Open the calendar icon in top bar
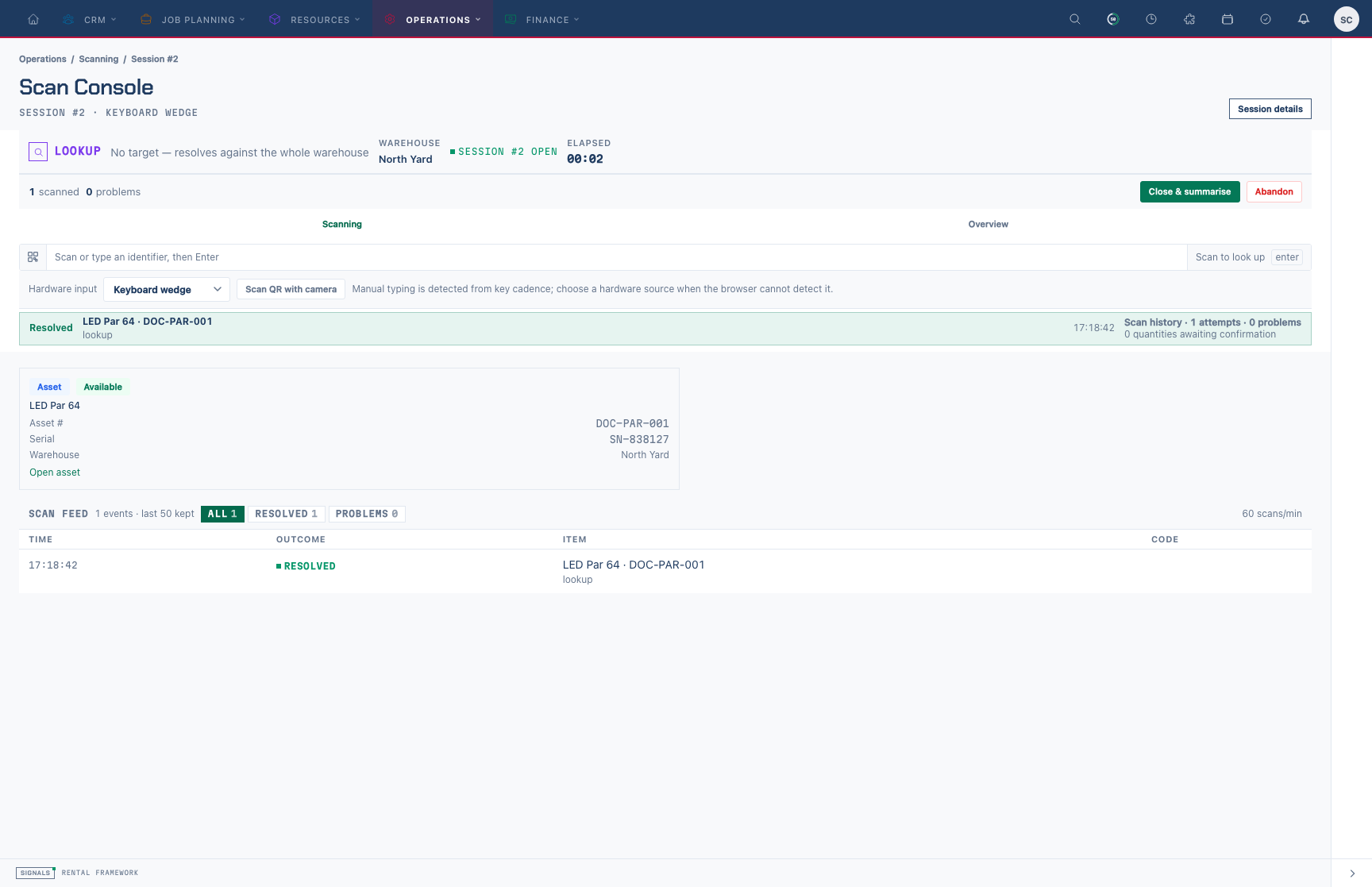Image resolution: width=1372 pixels, height=887 pixels. pos(1227,19)
